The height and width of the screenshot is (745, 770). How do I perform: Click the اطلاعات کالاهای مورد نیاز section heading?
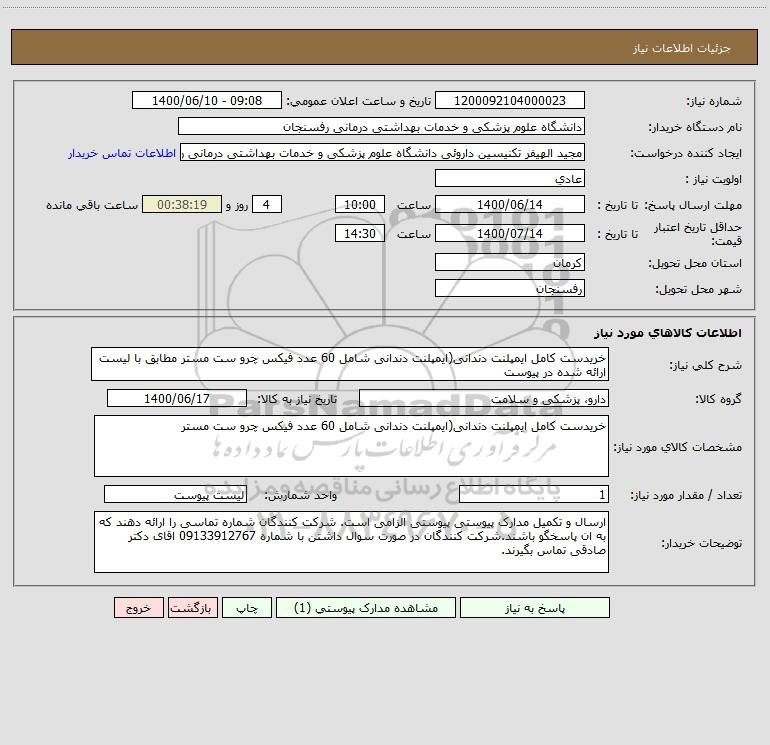point(668,333)
